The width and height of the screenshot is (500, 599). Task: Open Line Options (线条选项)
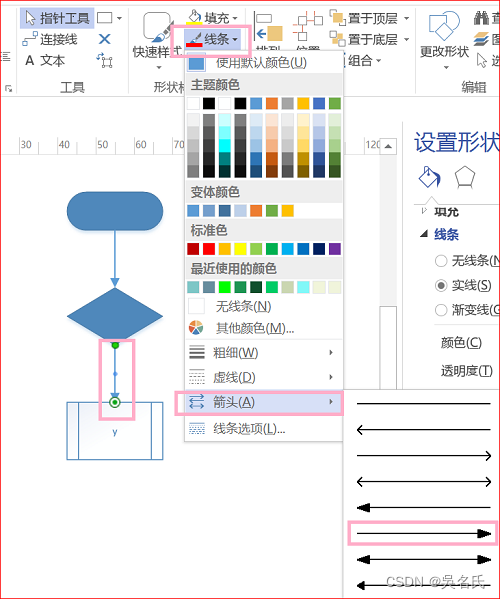pos(264,429)
